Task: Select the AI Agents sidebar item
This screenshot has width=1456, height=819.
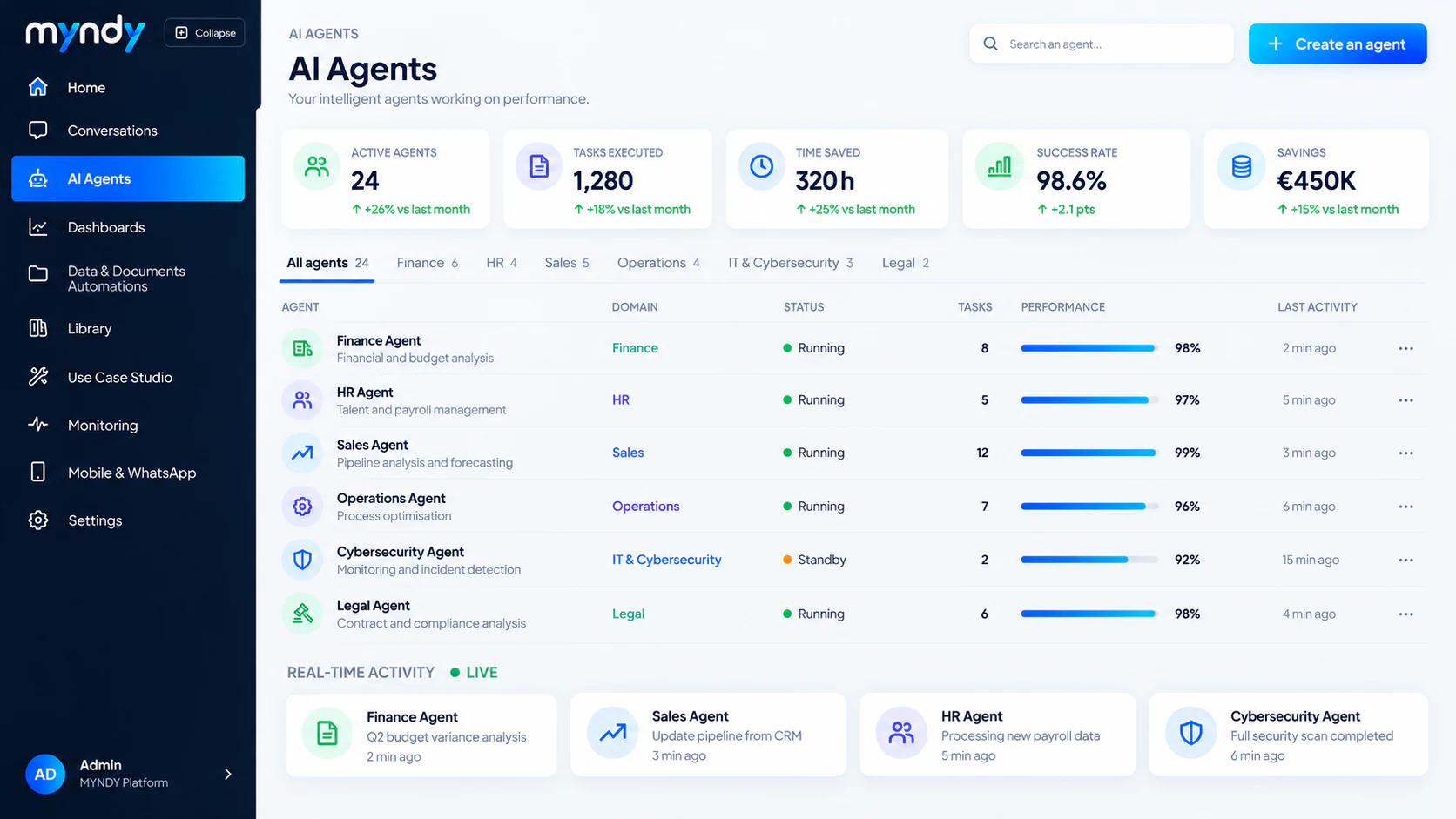Action: click(x=128, y=178)
